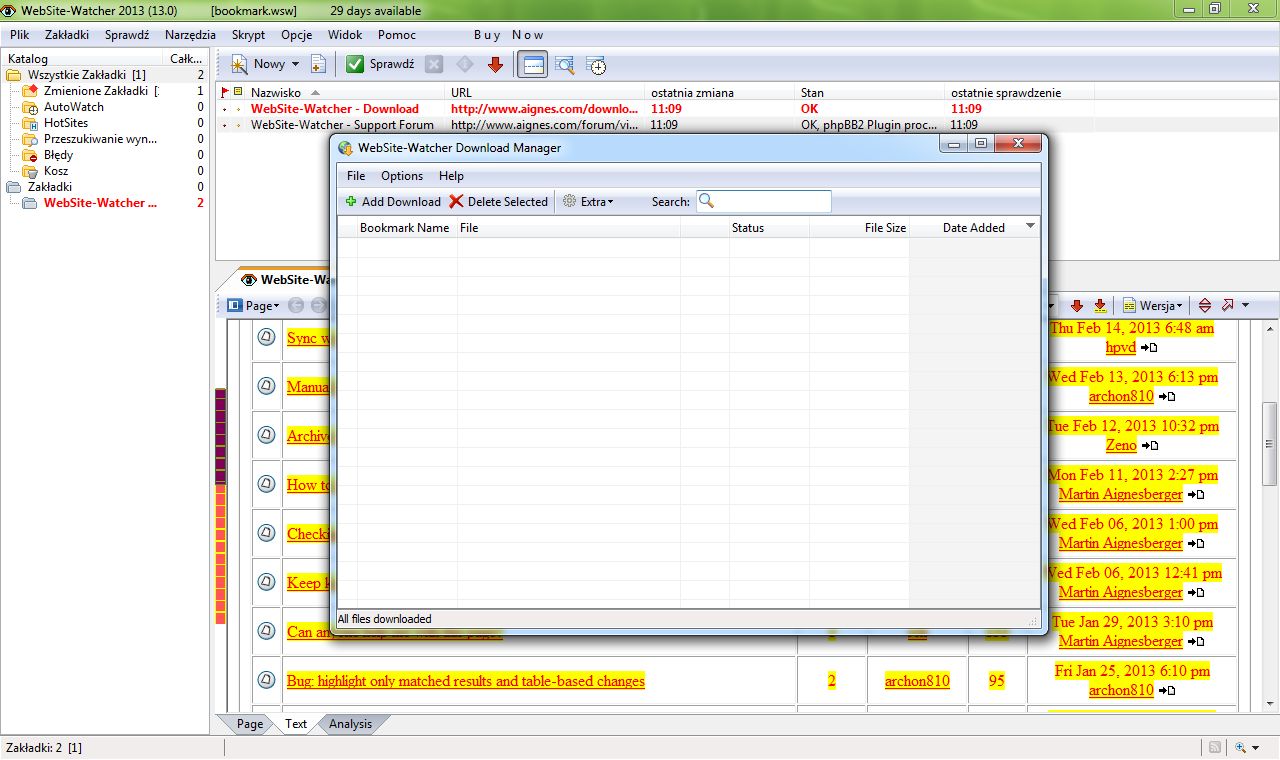Click the grey diamond toolbar icon

(x=464, y=64)
